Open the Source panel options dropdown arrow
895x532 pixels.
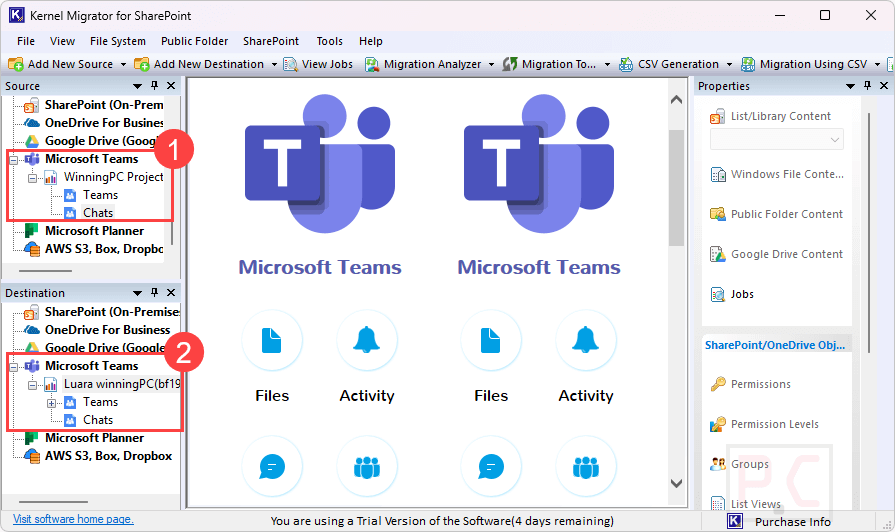tap(137, 86)
